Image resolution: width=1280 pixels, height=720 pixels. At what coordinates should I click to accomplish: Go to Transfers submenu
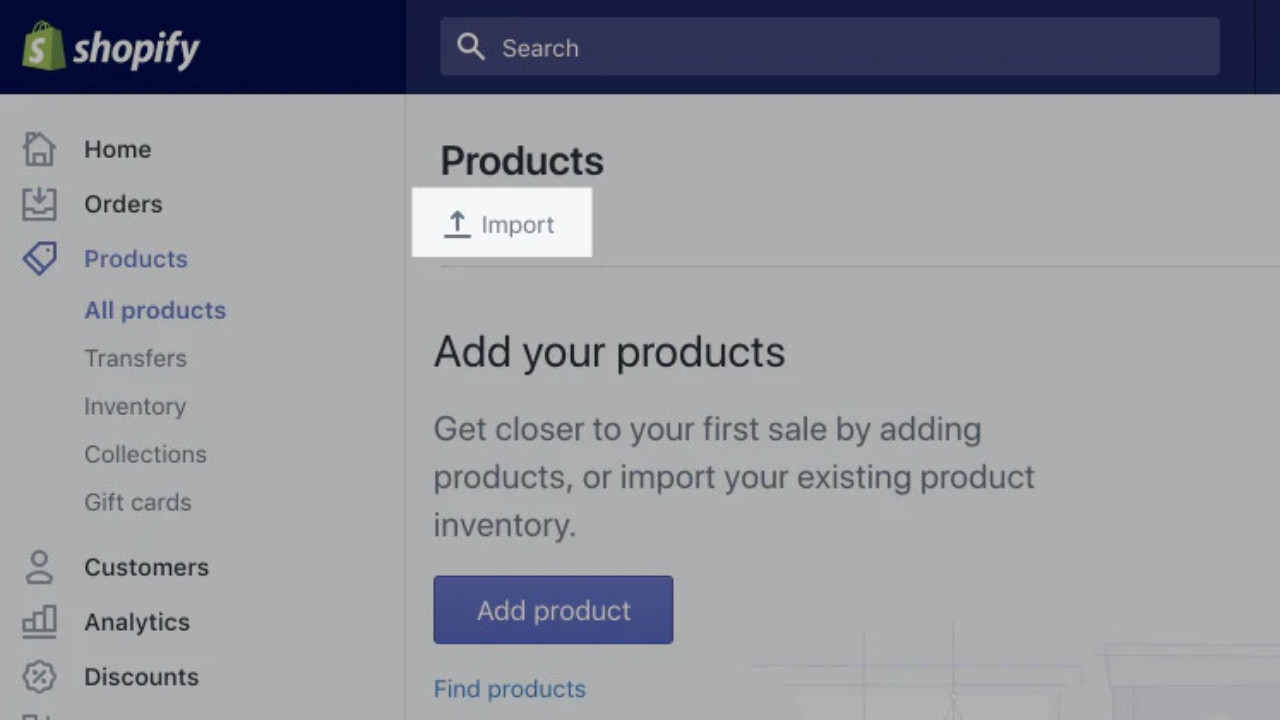pyautogui.click(x=135, y=358)
